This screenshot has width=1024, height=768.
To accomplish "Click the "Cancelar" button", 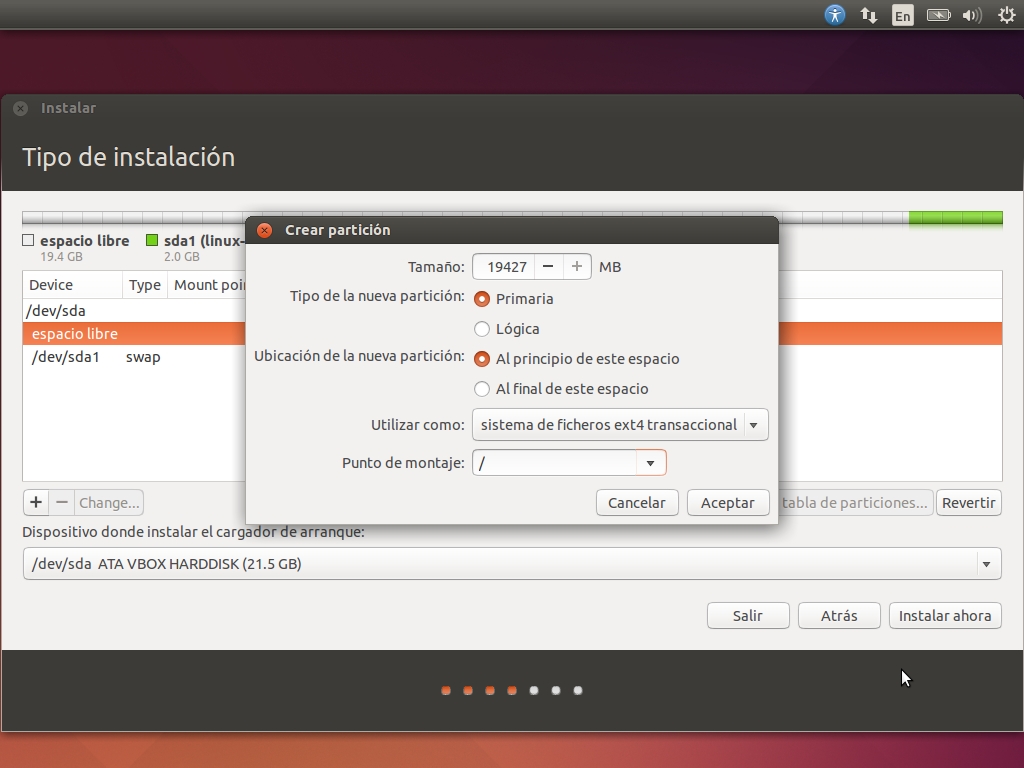I will click(x=637, y=502).
